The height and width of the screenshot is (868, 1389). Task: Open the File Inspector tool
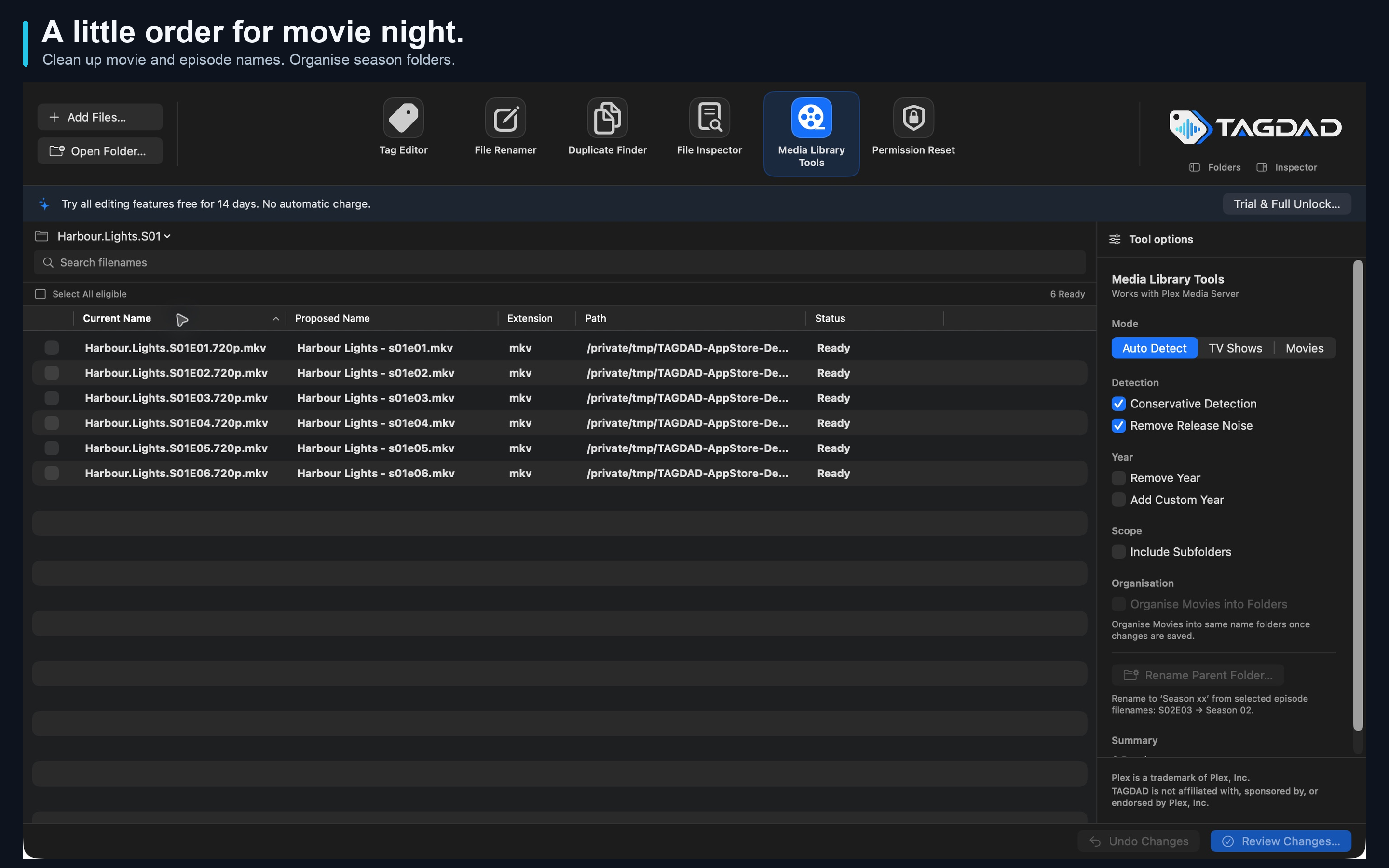click(x=709, y=127)
